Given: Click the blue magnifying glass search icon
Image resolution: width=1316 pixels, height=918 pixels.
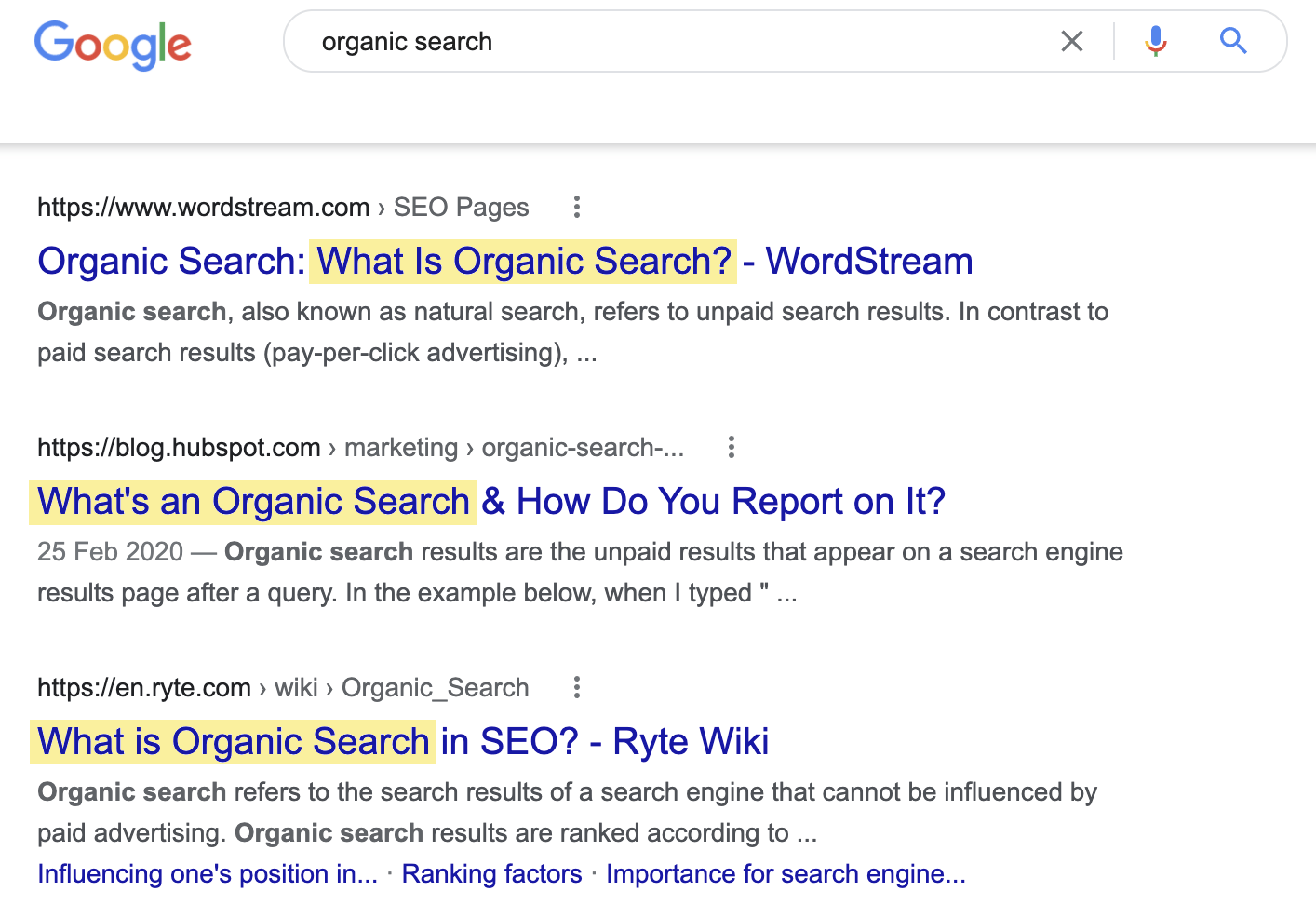Looking at the screenshot, I should click(1233, 41).
